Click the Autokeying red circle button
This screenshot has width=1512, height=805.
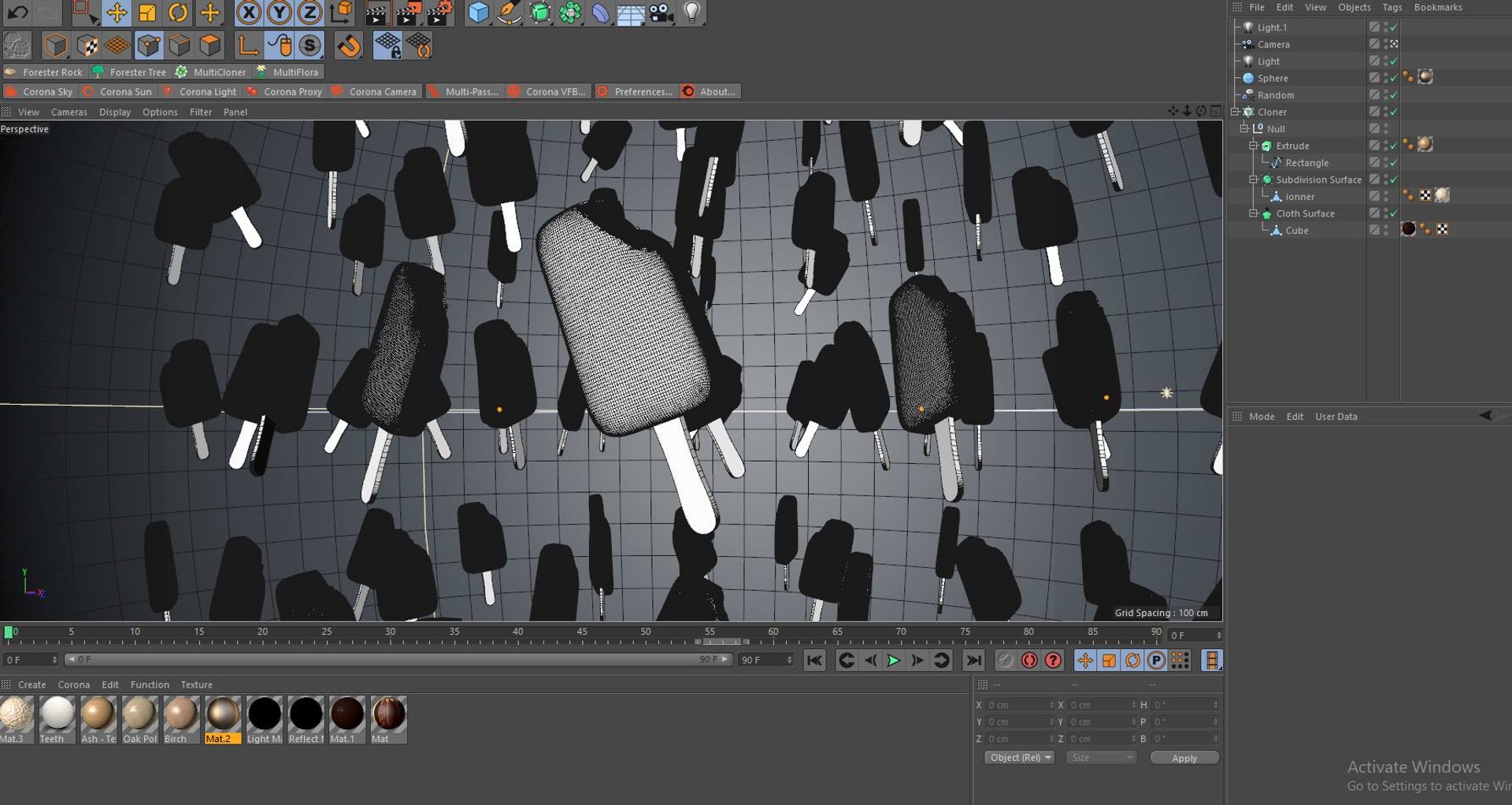[x=1029, y=660]
